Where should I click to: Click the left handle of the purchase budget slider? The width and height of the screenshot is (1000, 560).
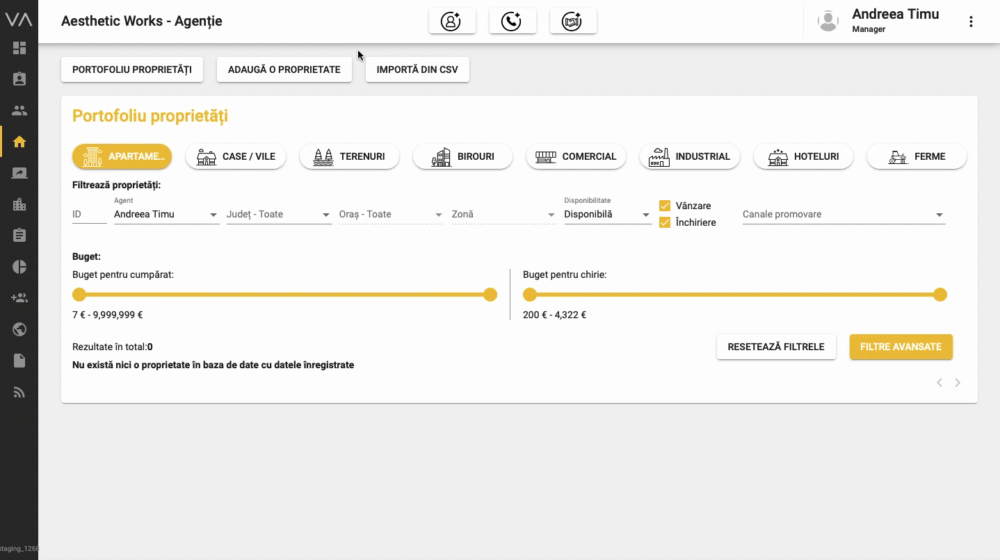coord(79,294)
